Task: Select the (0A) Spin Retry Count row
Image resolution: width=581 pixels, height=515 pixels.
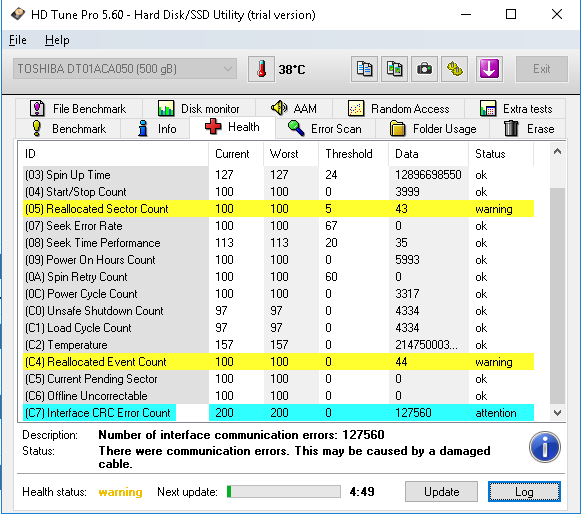Action: (x=278, y=277)
